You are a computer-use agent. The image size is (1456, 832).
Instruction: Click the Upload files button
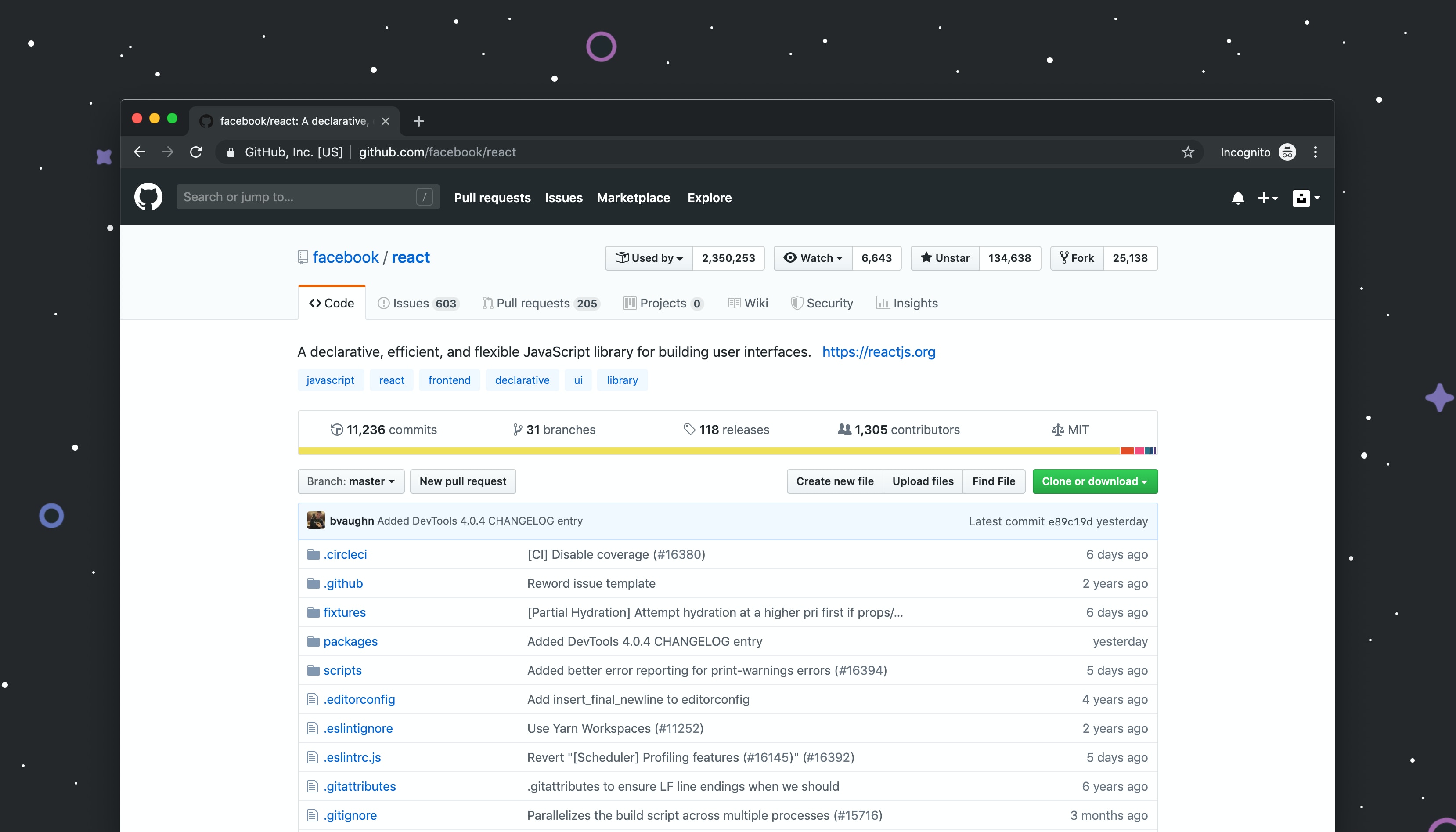[923, 481]
